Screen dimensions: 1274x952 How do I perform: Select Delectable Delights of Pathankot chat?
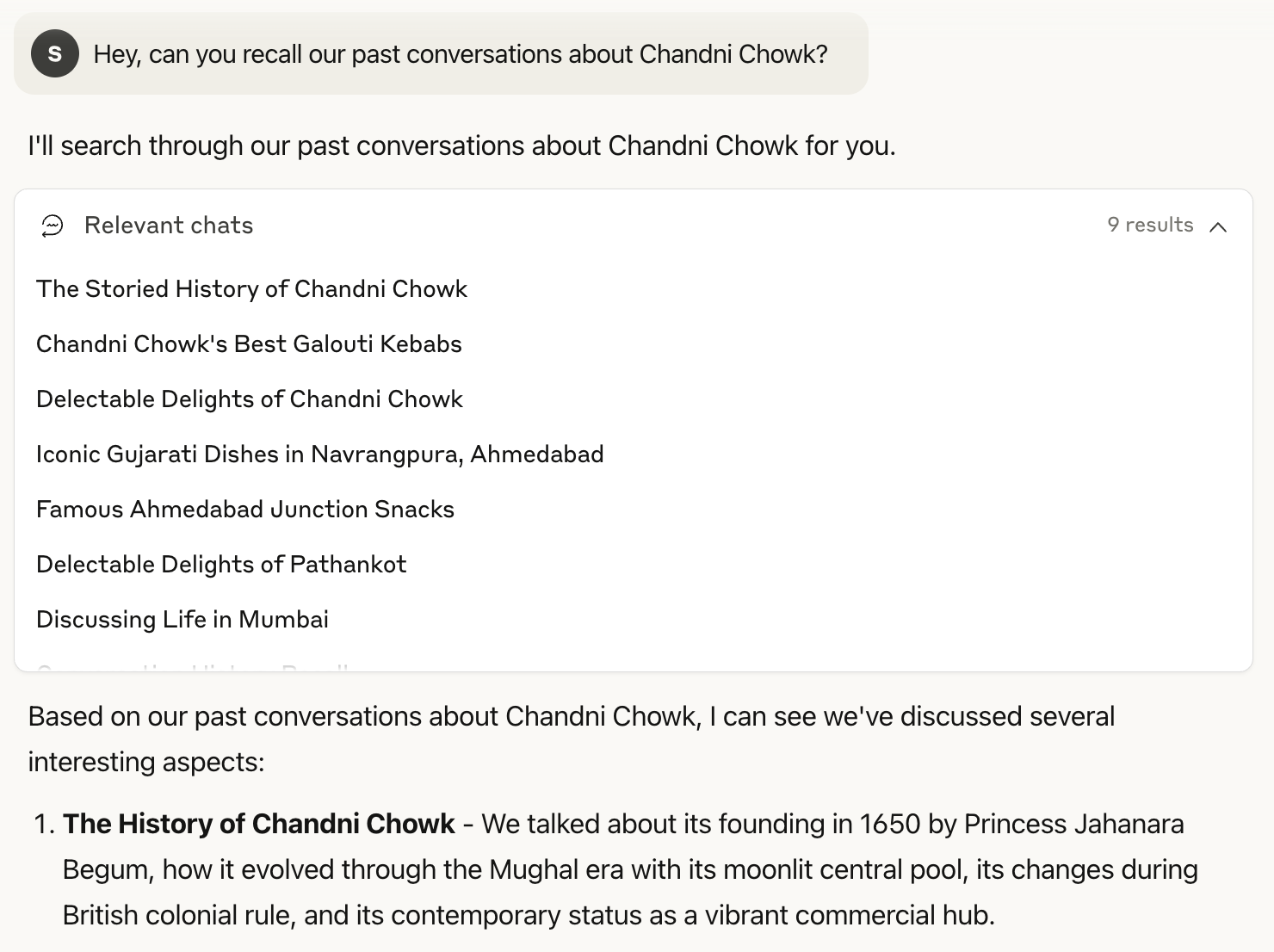(221, 565)
